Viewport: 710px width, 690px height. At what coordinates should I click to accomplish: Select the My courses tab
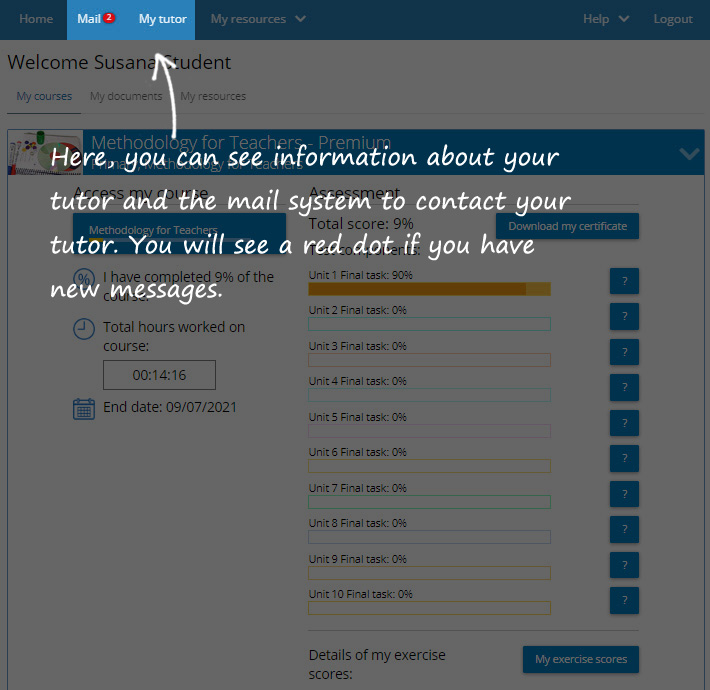[x=44, y=97]
